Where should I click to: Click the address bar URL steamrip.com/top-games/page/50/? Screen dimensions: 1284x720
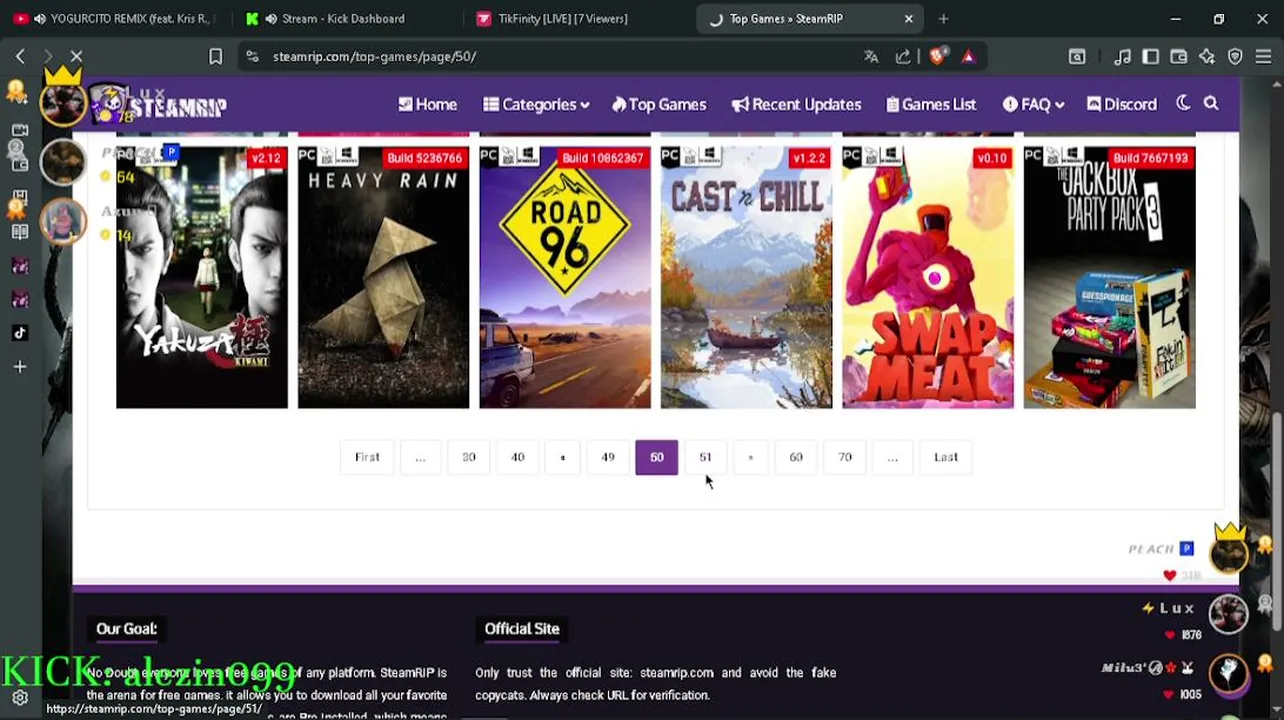(x=374, y=57)
